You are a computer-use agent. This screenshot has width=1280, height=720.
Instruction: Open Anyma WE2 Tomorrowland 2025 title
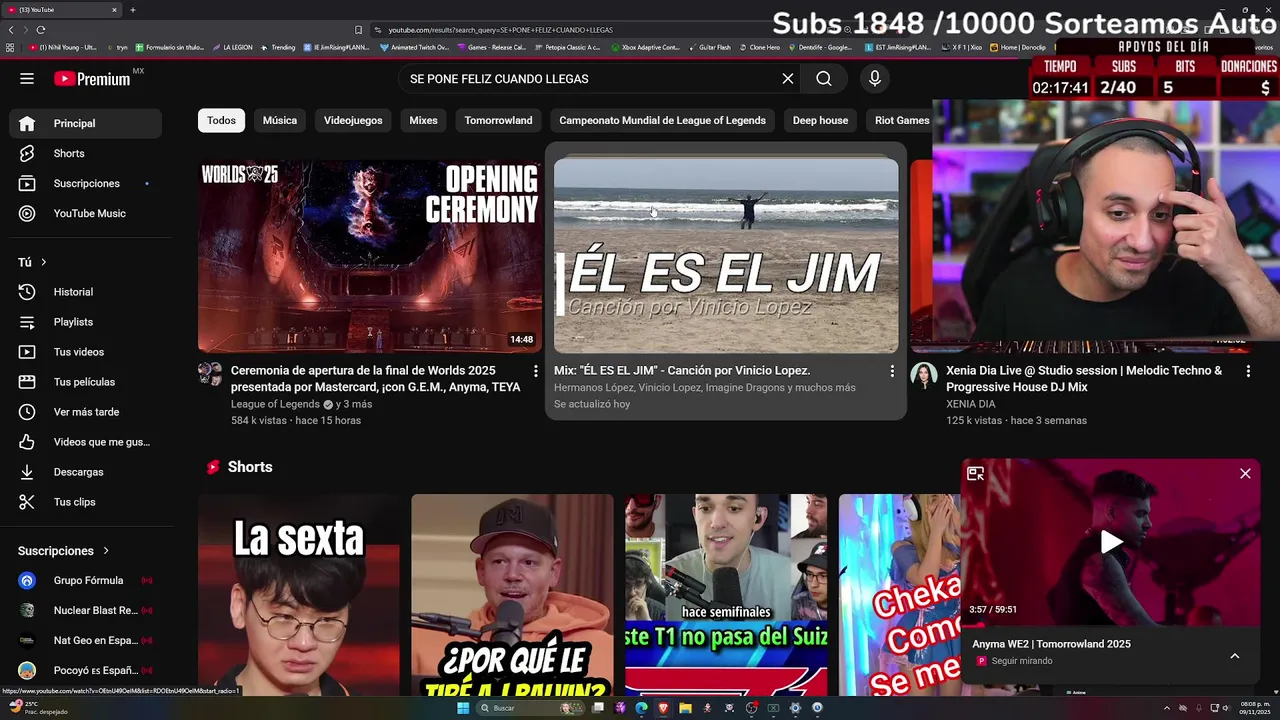click(1051, 644)
